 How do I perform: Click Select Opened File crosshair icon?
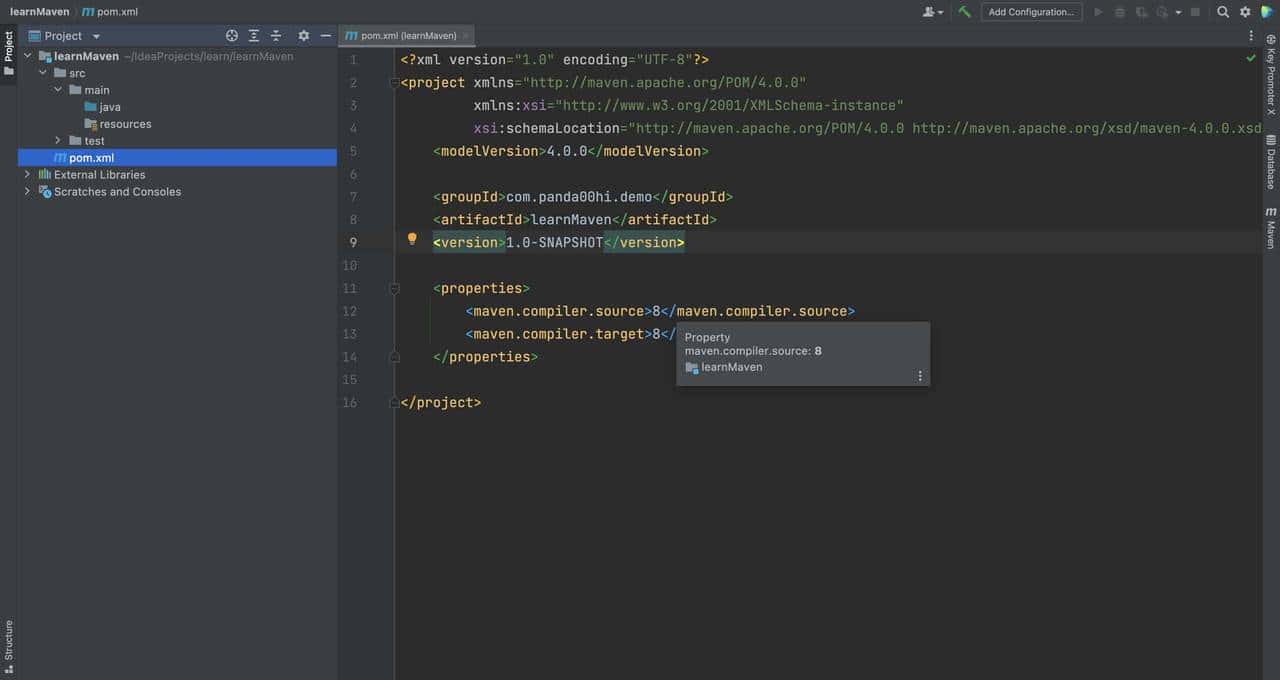point(232,36)
